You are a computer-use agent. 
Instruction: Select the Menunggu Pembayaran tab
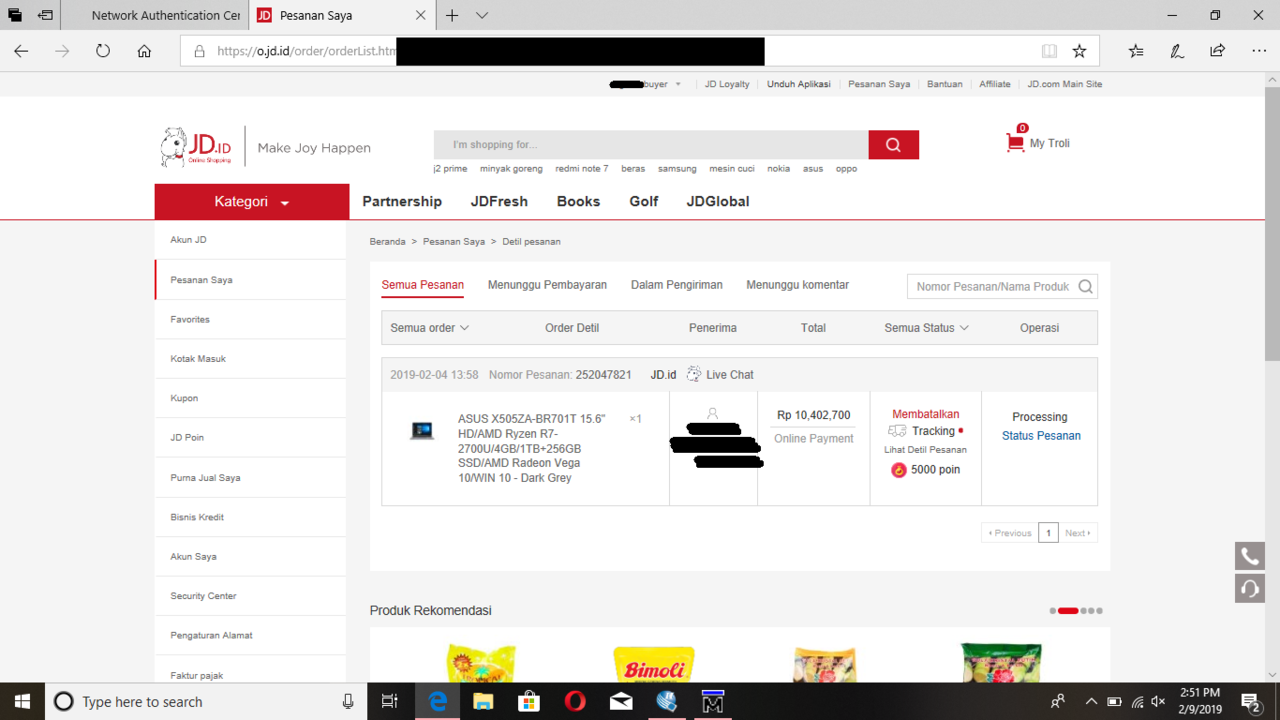(x=547, y=285)
